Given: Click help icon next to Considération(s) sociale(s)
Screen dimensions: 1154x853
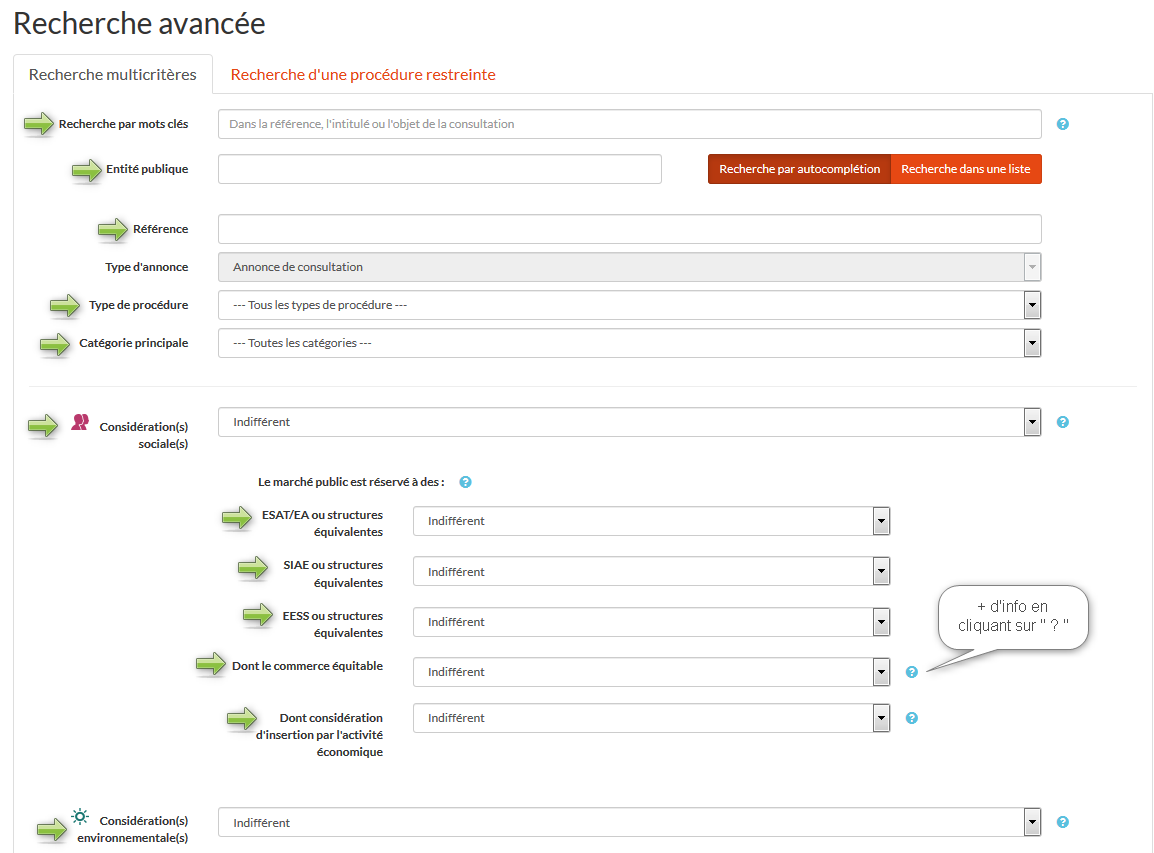Looking at the screenshot, I should (1063, 422).
